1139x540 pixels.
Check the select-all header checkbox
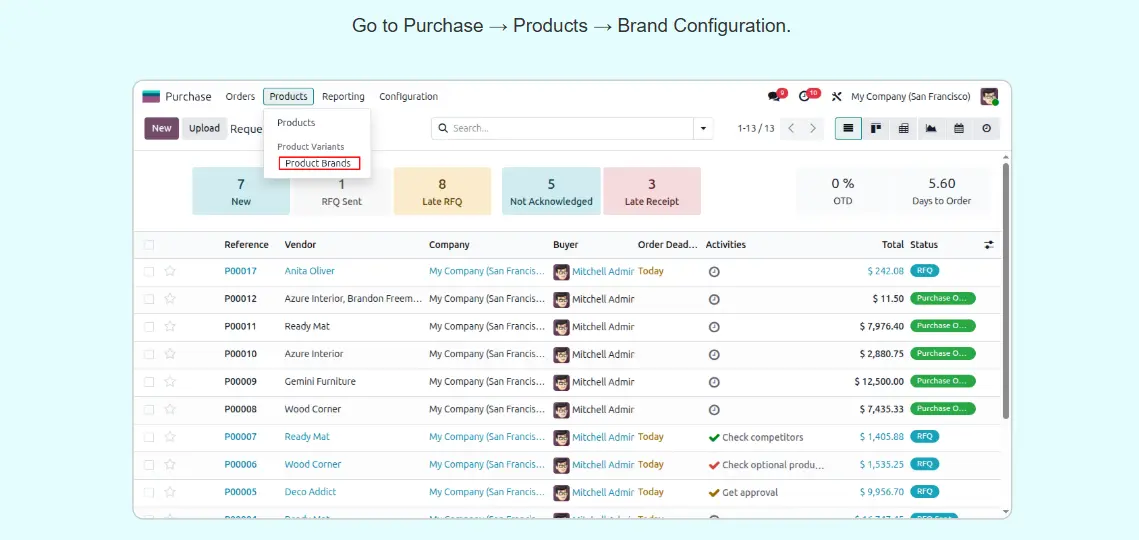coord(149,245)
